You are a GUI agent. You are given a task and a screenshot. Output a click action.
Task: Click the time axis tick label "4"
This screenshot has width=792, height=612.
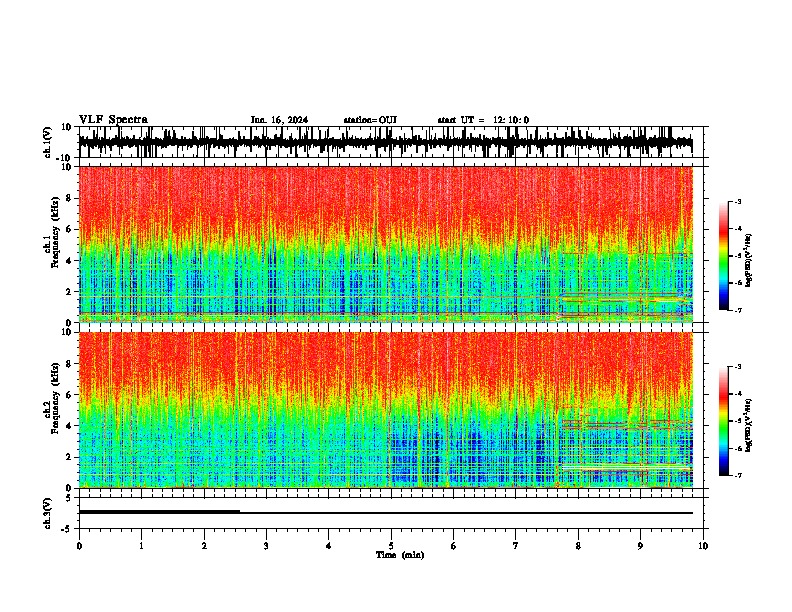[329, 546]
